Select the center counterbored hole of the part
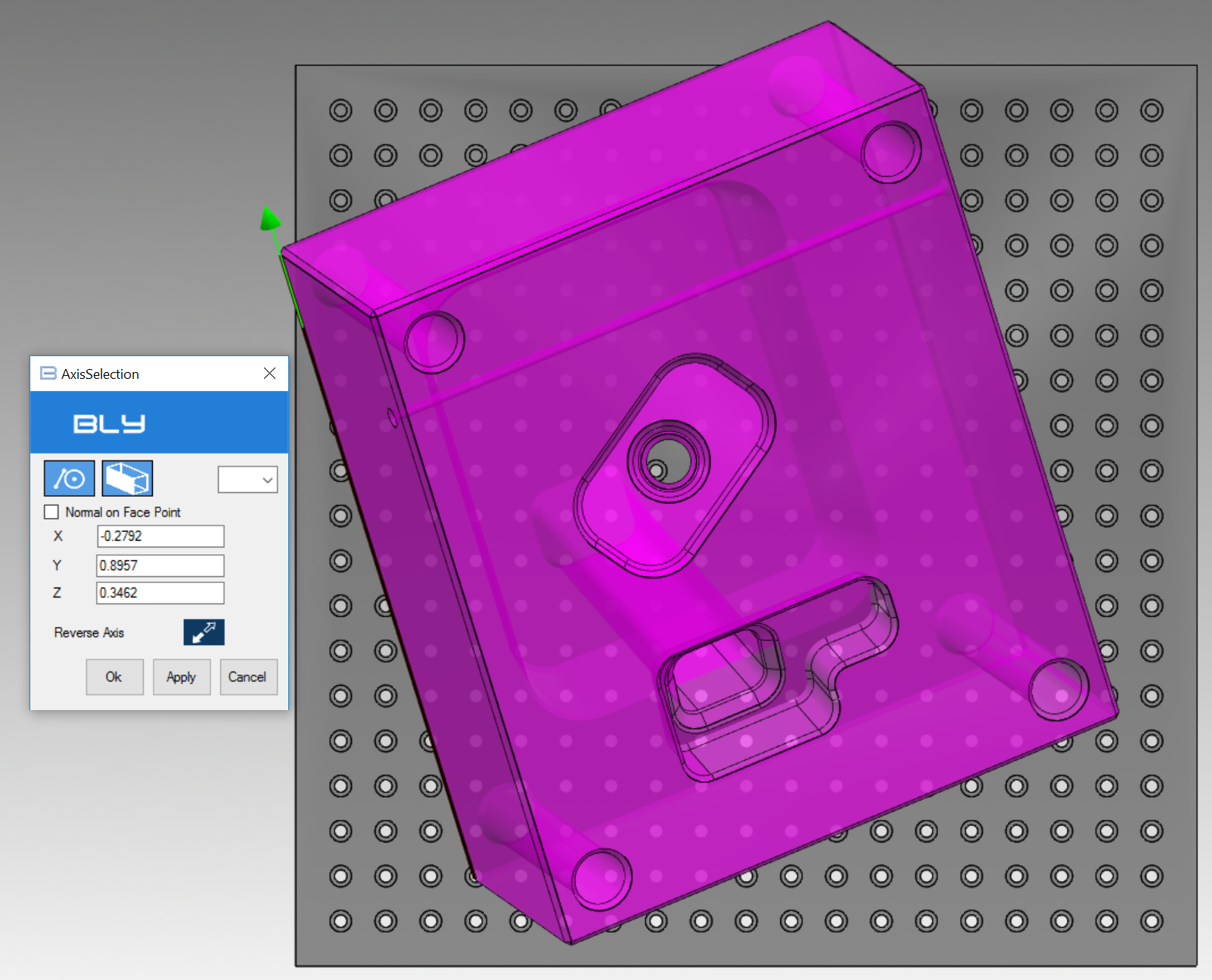 (x=669, y=461)
